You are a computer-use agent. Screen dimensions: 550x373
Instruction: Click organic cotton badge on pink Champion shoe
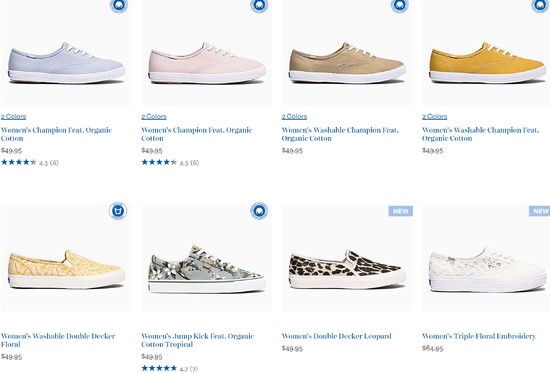point(259,5)
